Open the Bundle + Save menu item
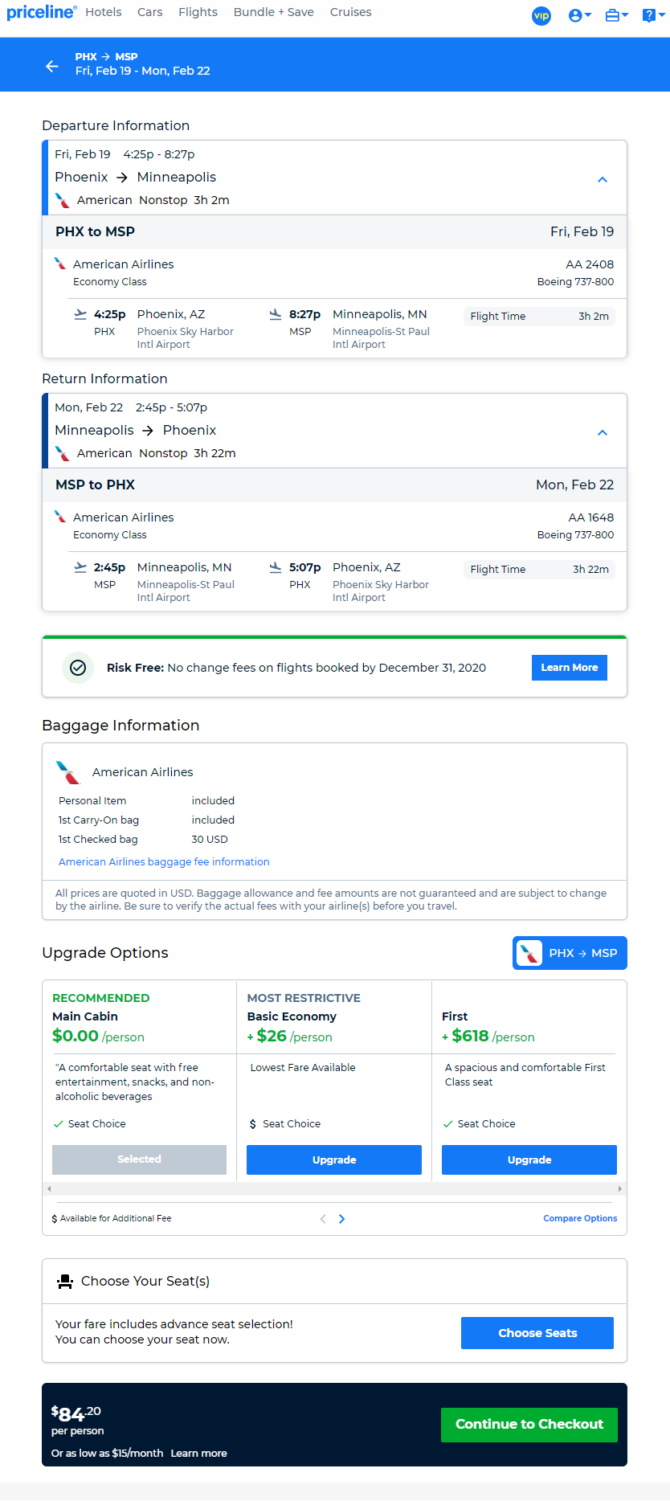The height and width of the screenshot is (1501, 670). (x=273, y=12)
